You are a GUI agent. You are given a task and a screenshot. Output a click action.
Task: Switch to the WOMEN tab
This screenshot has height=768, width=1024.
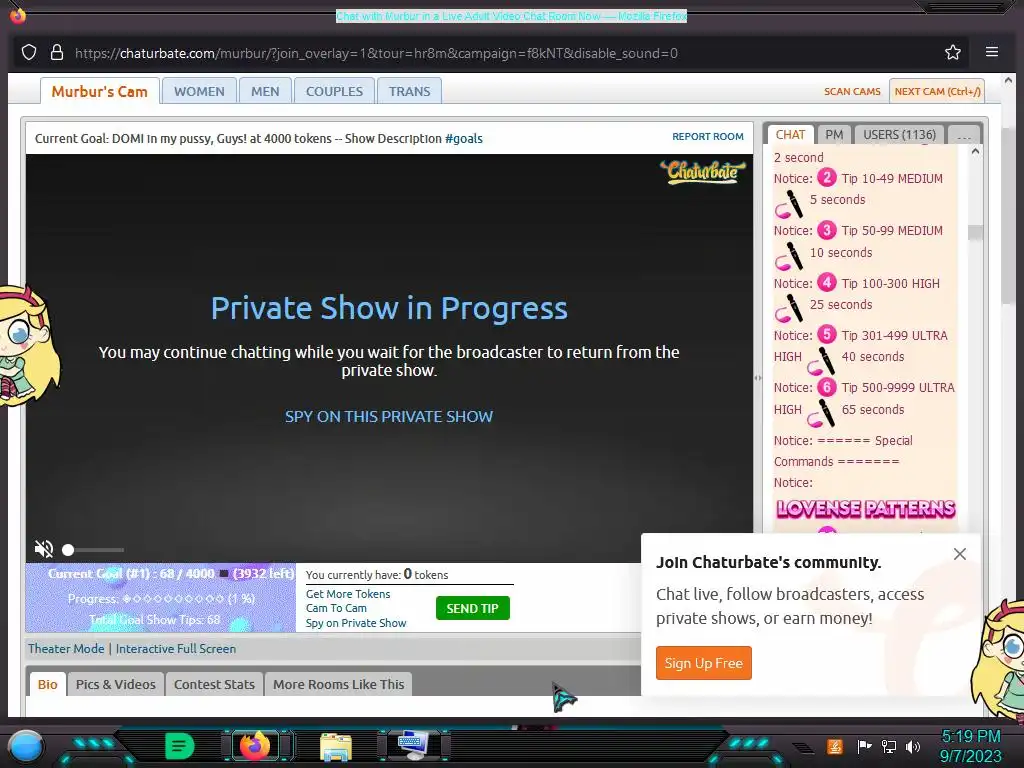pos(199,91)
